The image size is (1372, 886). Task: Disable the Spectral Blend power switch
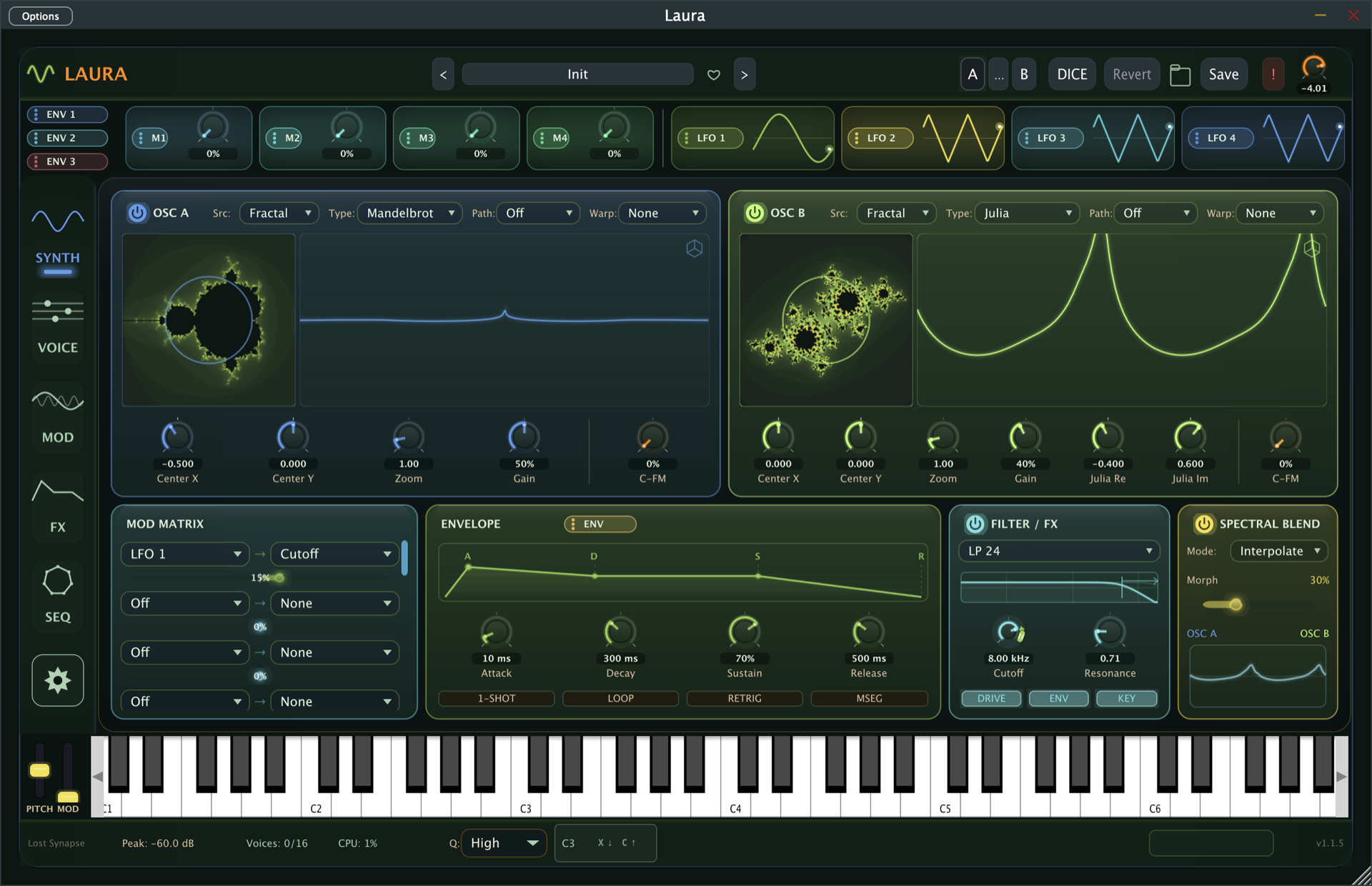tap(1203, 524)
